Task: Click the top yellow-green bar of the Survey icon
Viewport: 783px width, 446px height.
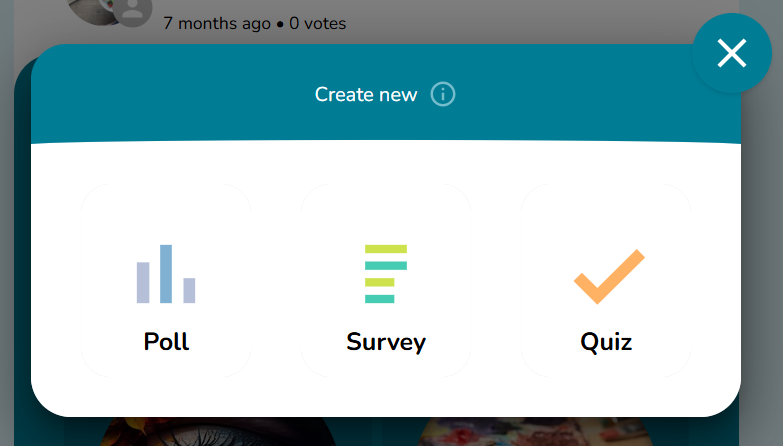Action: 386,249
